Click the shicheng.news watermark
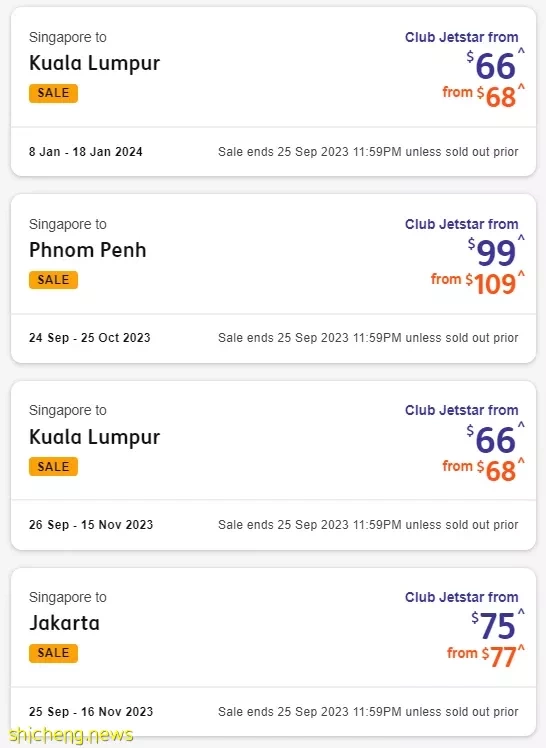 point(71,735)
